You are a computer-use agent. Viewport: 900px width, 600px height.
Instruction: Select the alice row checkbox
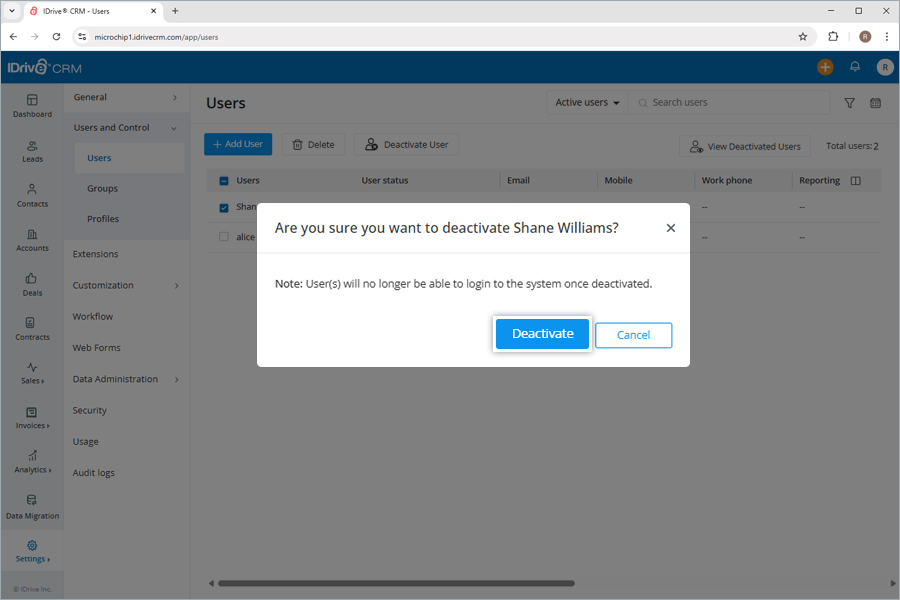tap(223, 237)
